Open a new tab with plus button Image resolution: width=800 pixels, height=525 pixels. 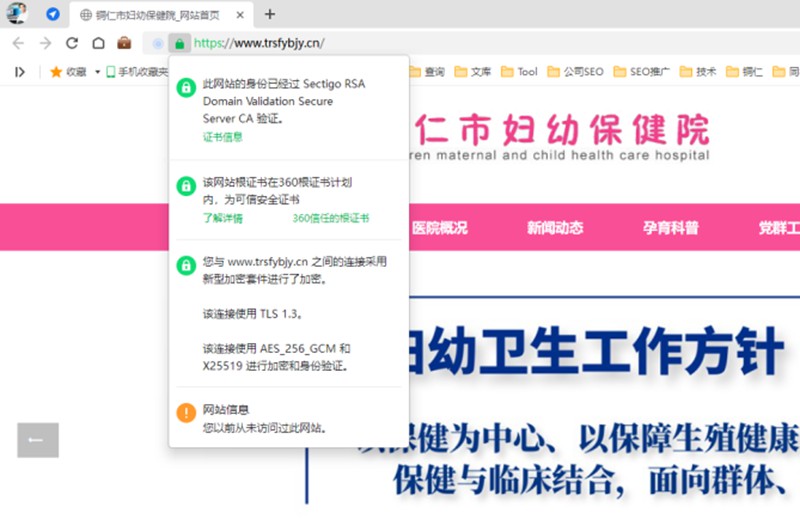[269, 14]
